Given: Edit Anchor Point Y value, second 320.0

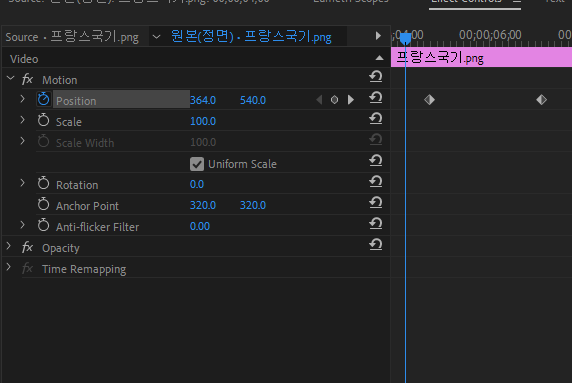Looking at the screenshot, I should coord(253,205).
